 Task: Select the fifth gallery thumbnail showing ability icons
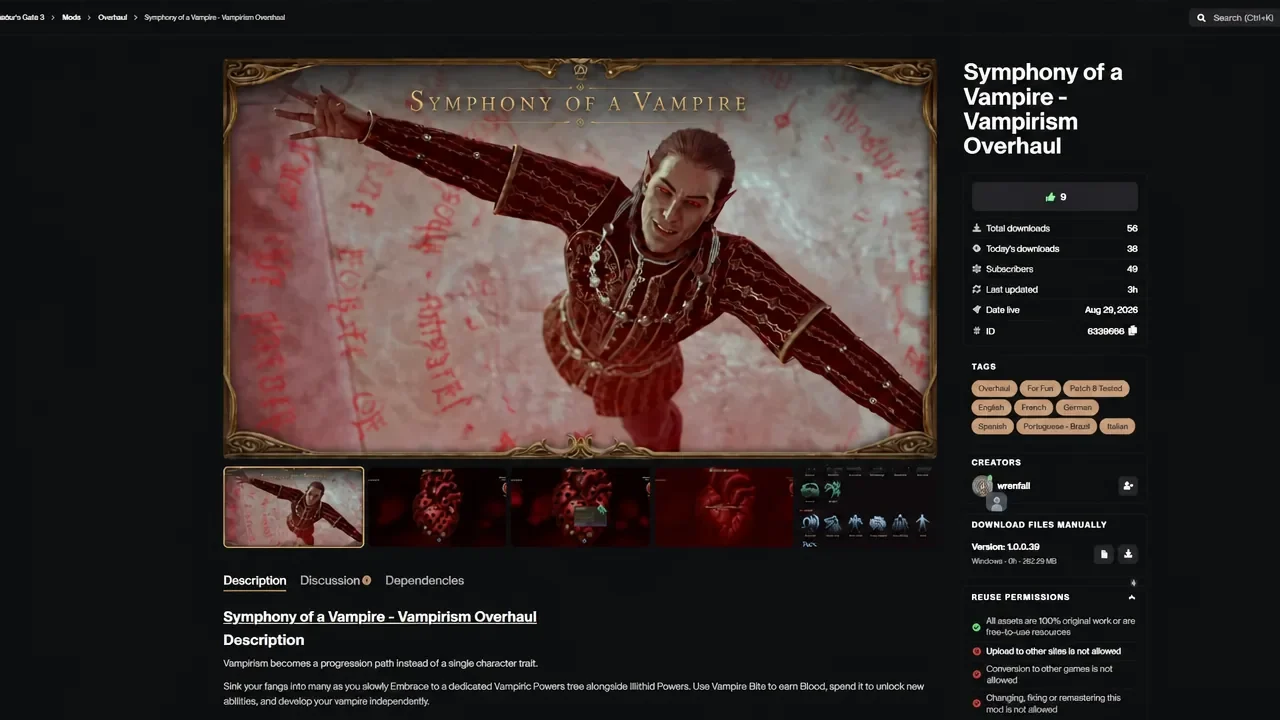click(x=867, y=507)
